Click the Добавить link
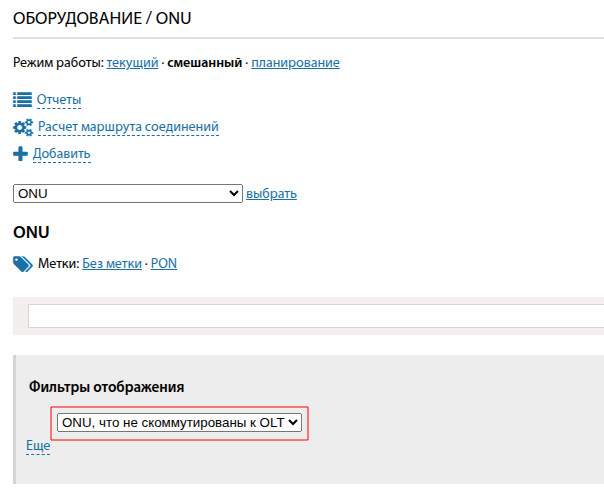Image resolution: width=604 pixels, height=501 pixels. click(x=62, y=154)
